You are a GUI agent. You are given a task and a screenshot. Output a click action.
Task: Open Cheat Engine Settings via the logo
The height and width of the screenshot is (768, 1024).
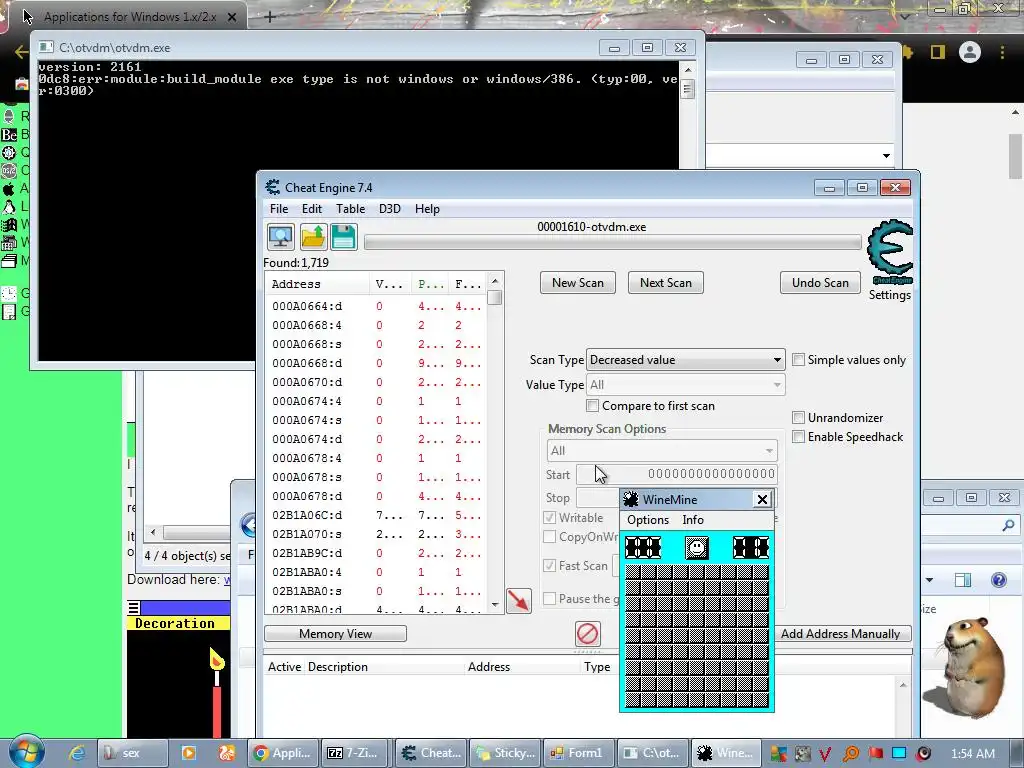click(889, 253)
